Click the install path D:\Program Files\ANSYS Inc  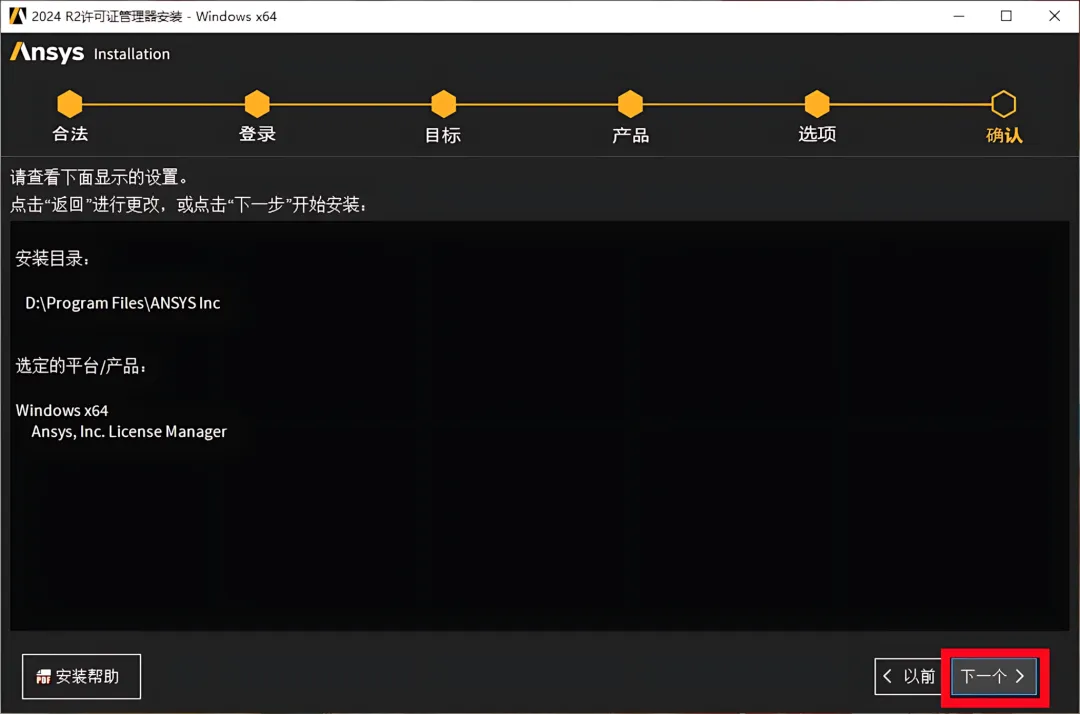123,303
